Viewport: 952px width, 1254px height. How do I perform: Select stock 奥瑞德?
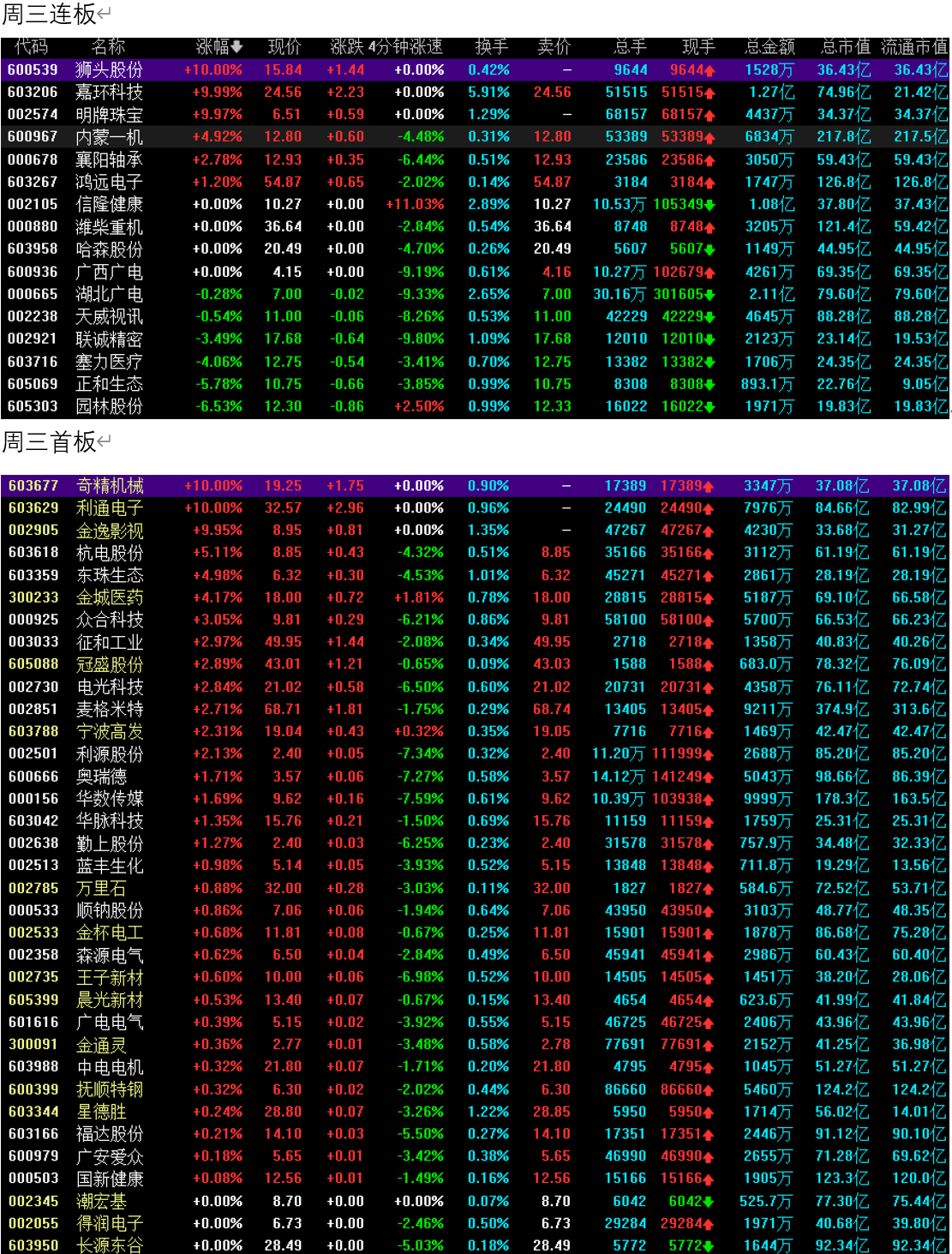[101, 777]
